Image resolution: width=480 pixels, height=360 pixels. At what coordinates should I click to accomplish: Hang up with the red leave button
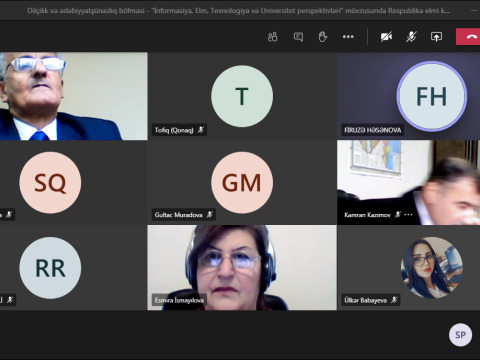click(x=469, y=37)
